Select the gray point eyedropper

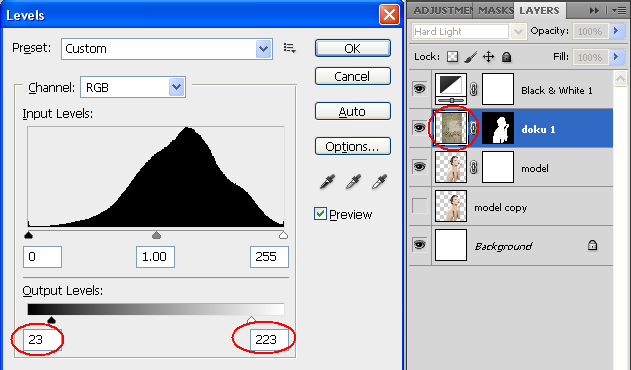[x=353, y=182]
